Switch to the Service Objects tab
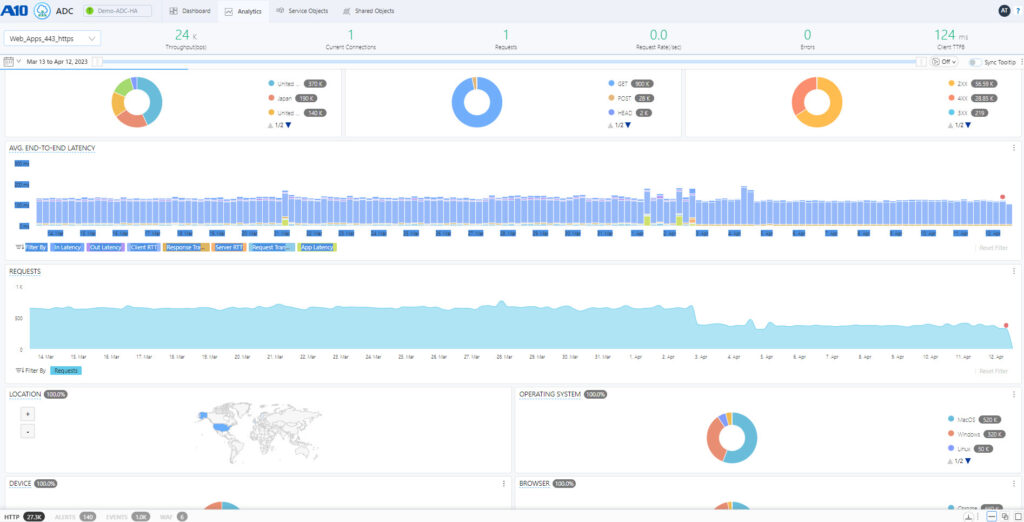The image size is (1024, 522). tap(302, 11)
